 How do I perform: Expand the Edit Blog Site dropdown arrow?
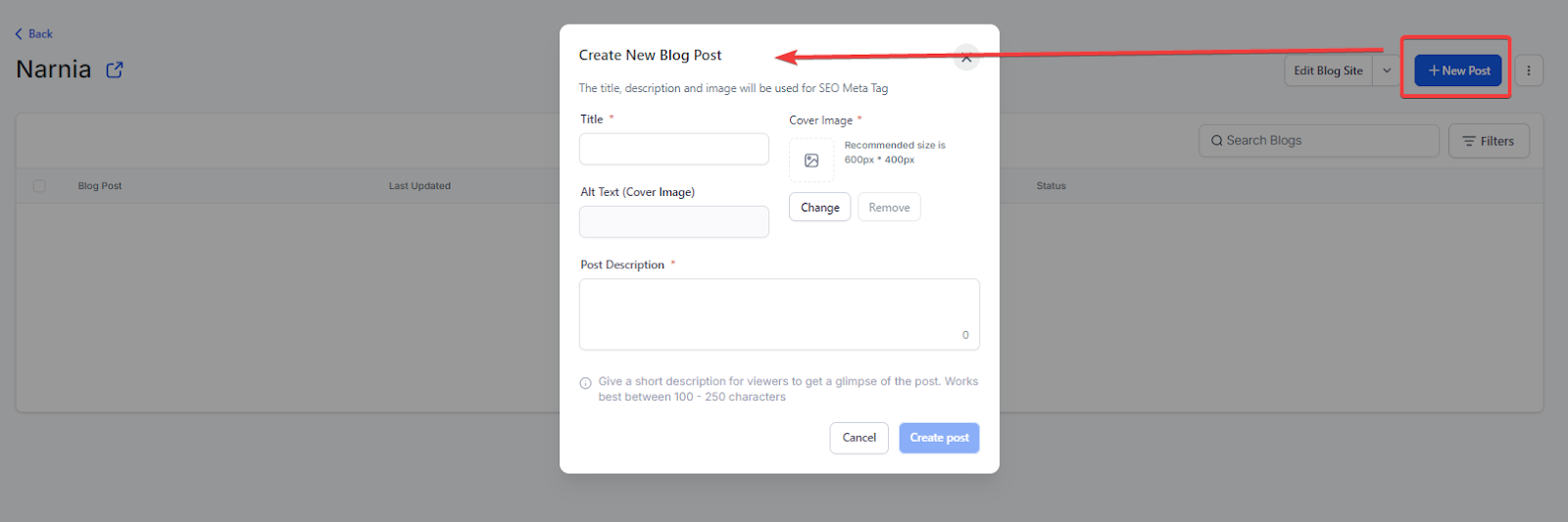[x=1387, y=71]
